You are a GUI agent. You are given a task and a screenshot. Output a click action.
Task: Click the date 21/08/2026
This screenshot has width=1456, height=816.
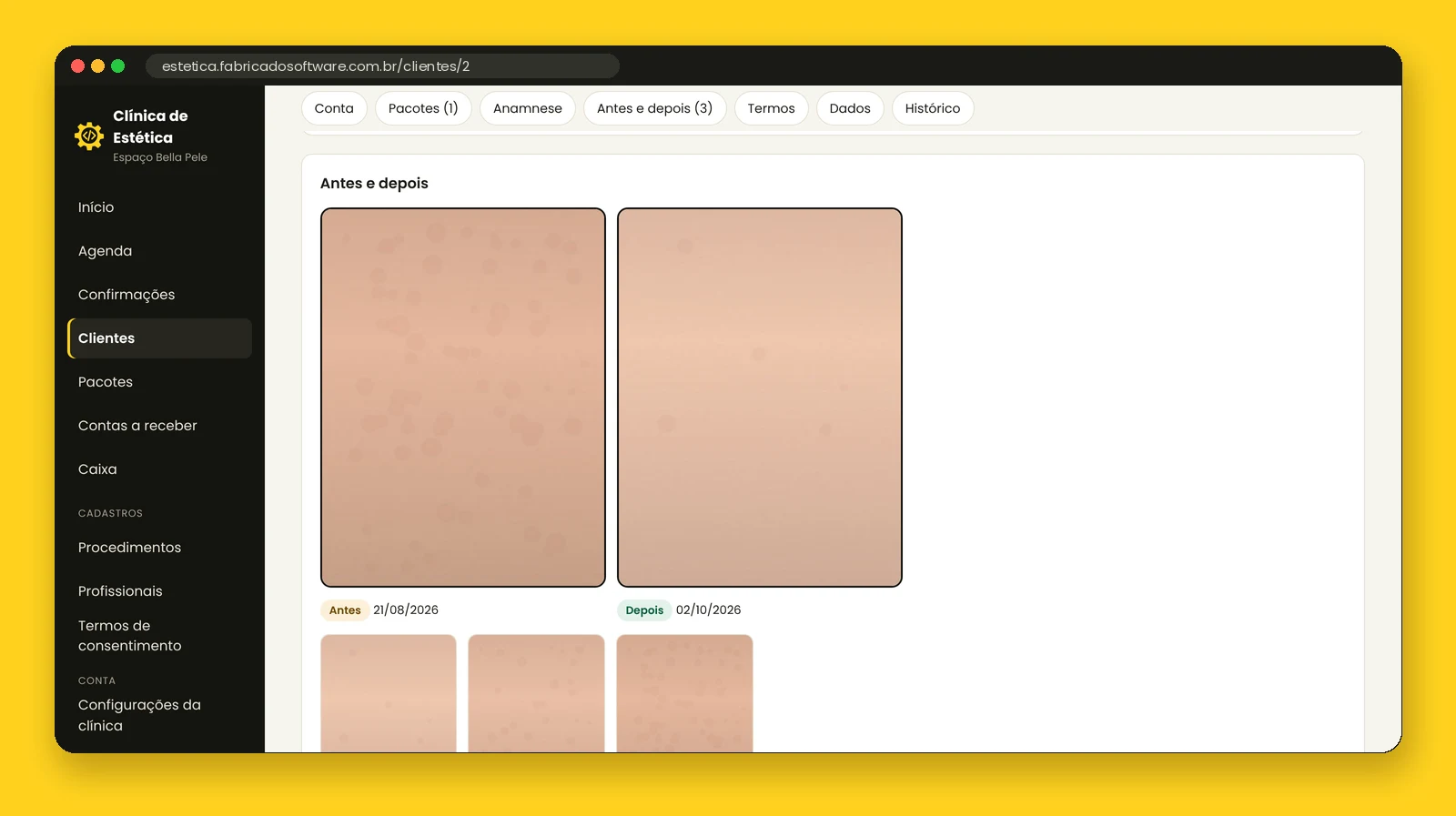click(406, 610)
